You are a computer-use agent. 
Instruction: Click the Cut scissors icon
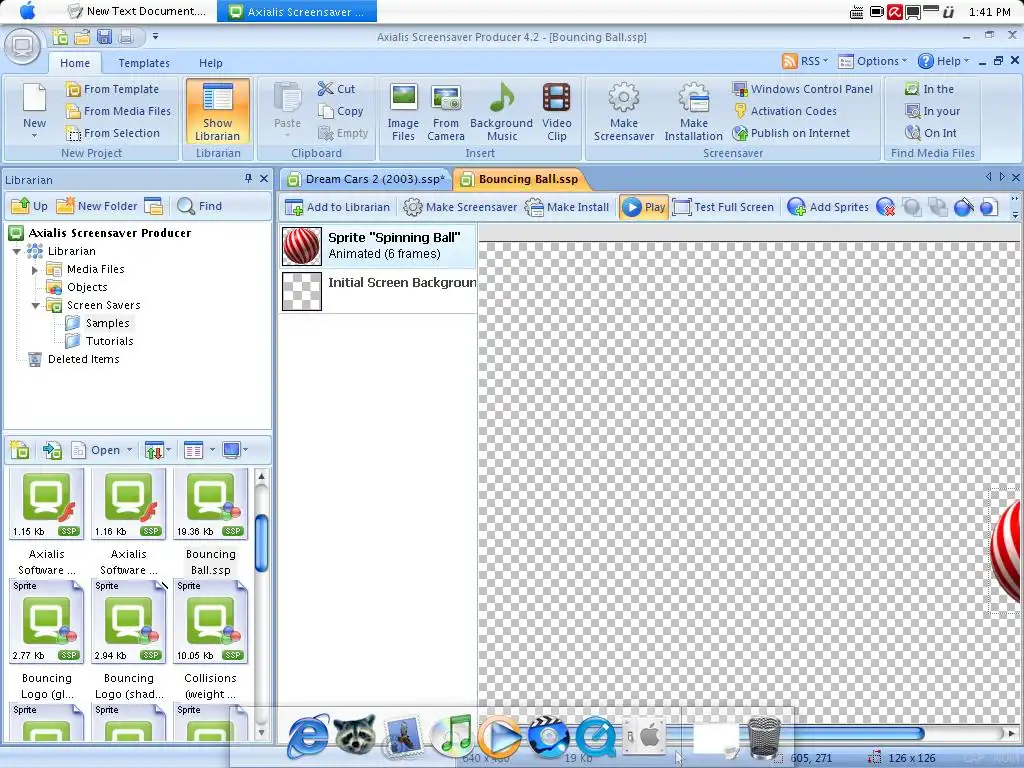(325, 89)
